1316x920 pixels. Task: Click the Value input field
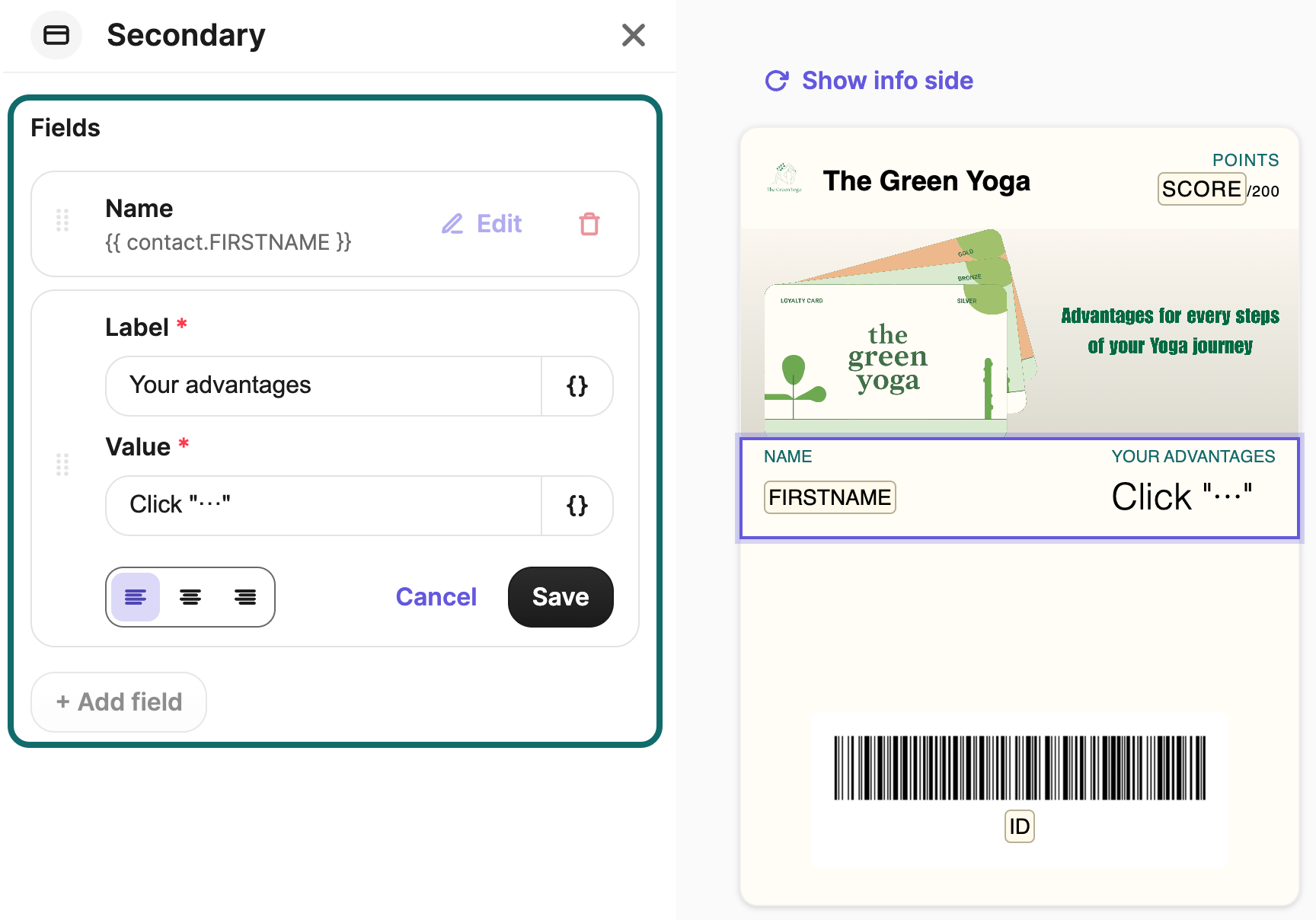click(x=324, y=506)
